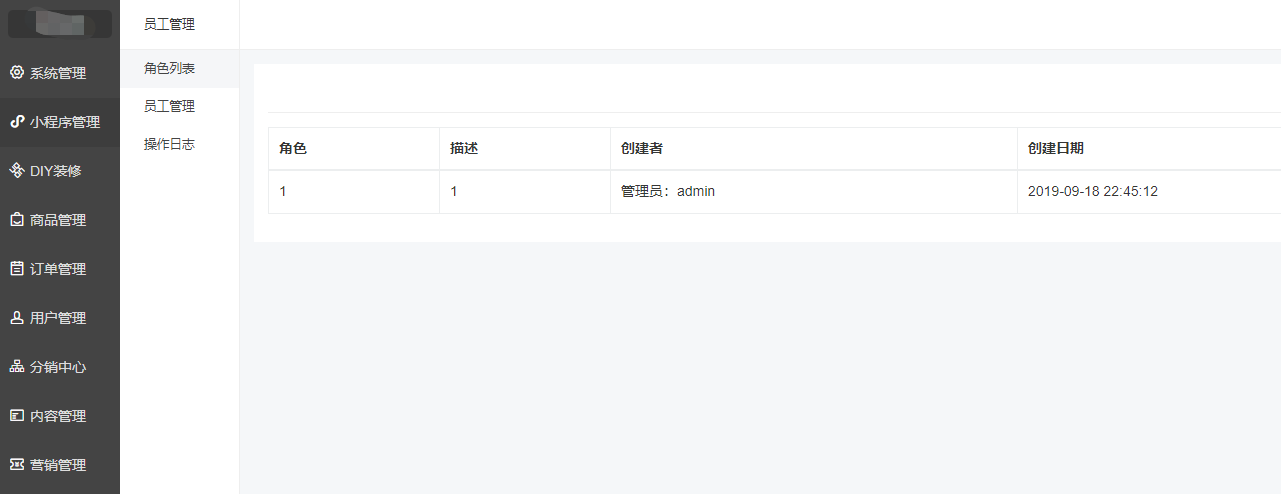Click the 小程序管理 mini-program icon

tap(16, 122)
